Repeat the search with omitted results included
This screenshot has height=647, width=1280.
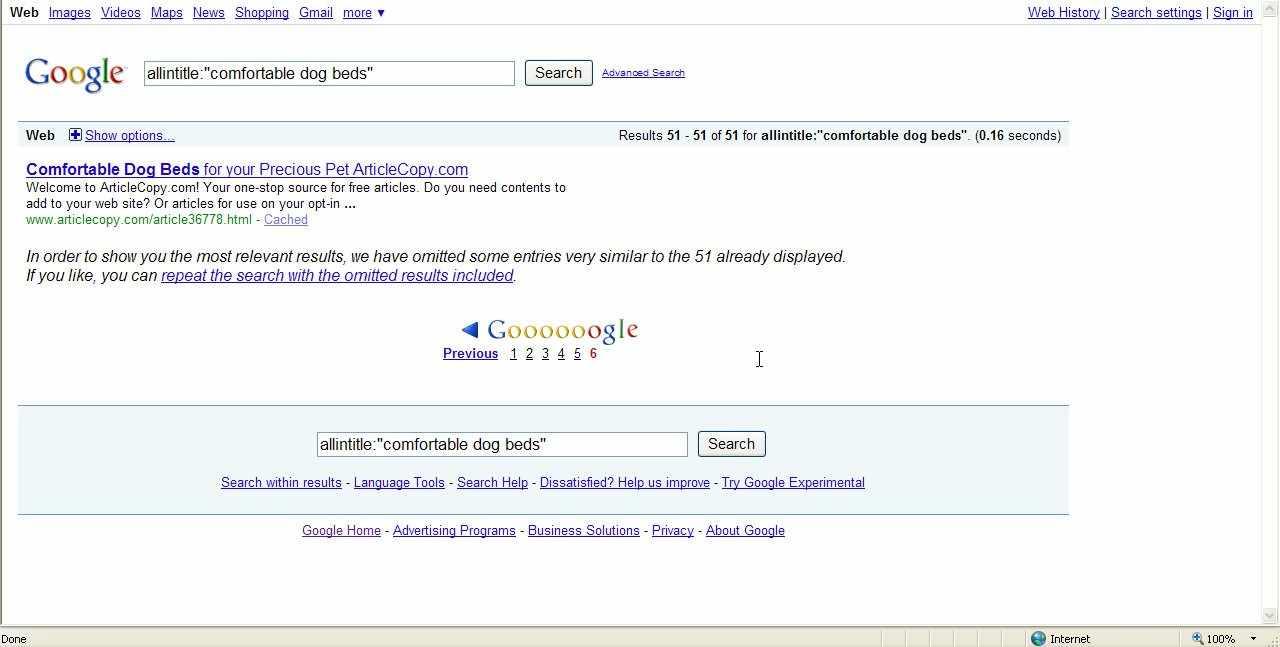(x=337, y=276)
